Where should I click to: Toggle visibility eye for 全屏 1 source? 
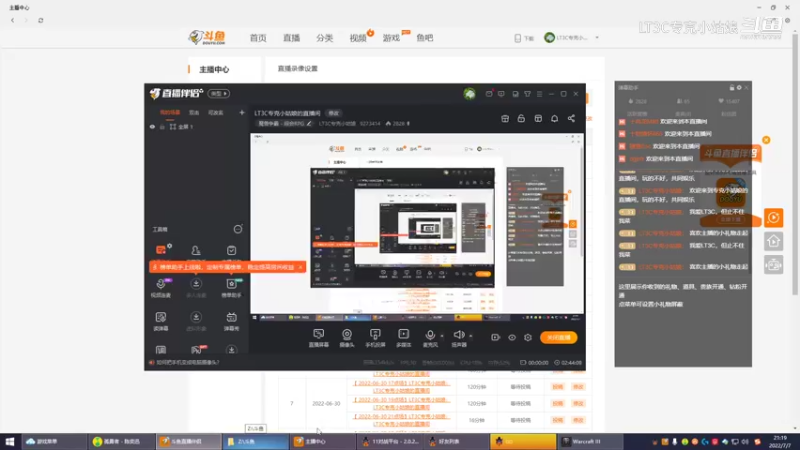click(152, 127)
